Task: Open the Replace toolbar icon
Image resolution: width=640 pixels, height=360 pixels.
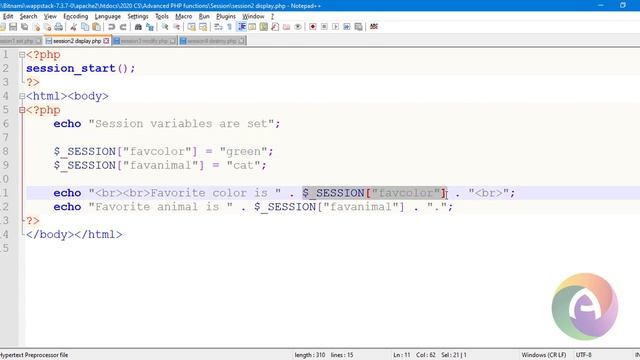Action: coord(150,27)
